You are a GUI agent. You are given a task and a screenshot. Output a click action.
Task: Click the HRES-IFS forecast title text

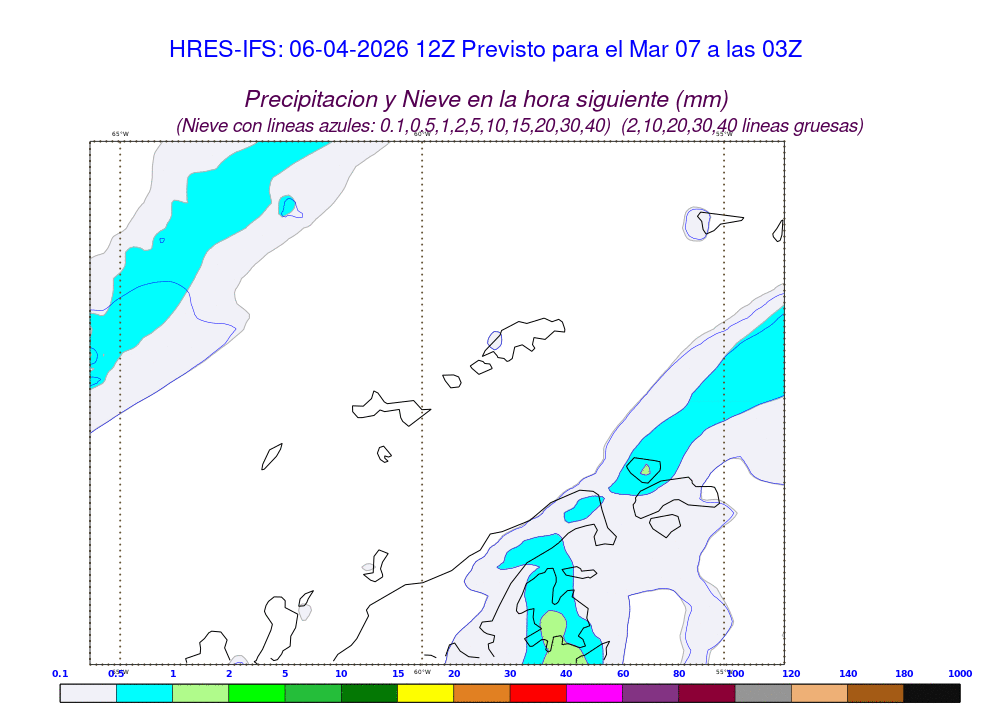pyautogui.click(x=485, y=49)
